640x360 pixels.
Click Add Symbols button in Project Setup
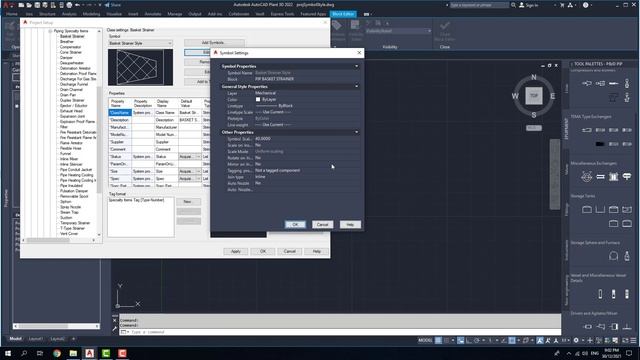click(214, 42)
